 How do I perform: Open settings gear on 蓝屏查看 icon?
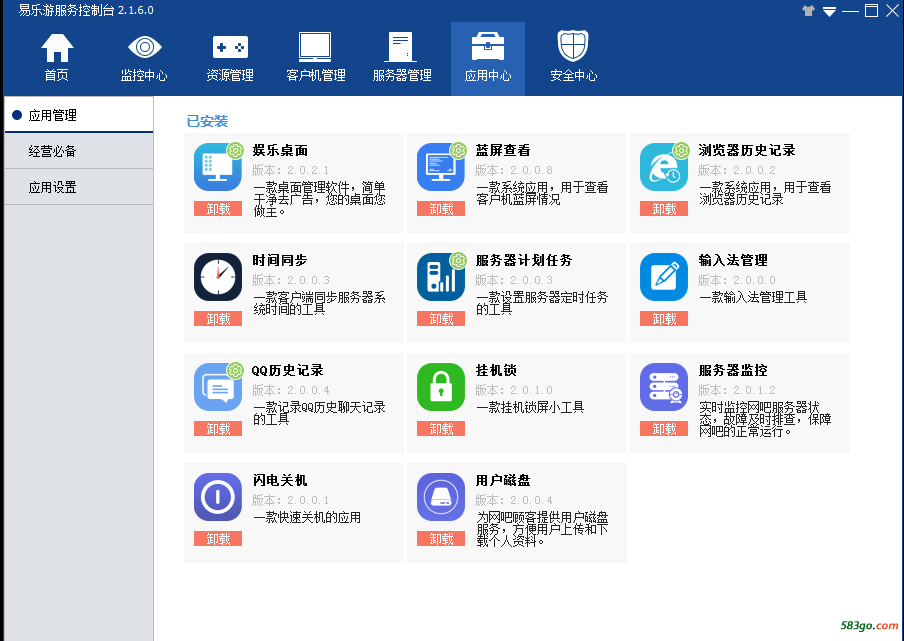458,151
